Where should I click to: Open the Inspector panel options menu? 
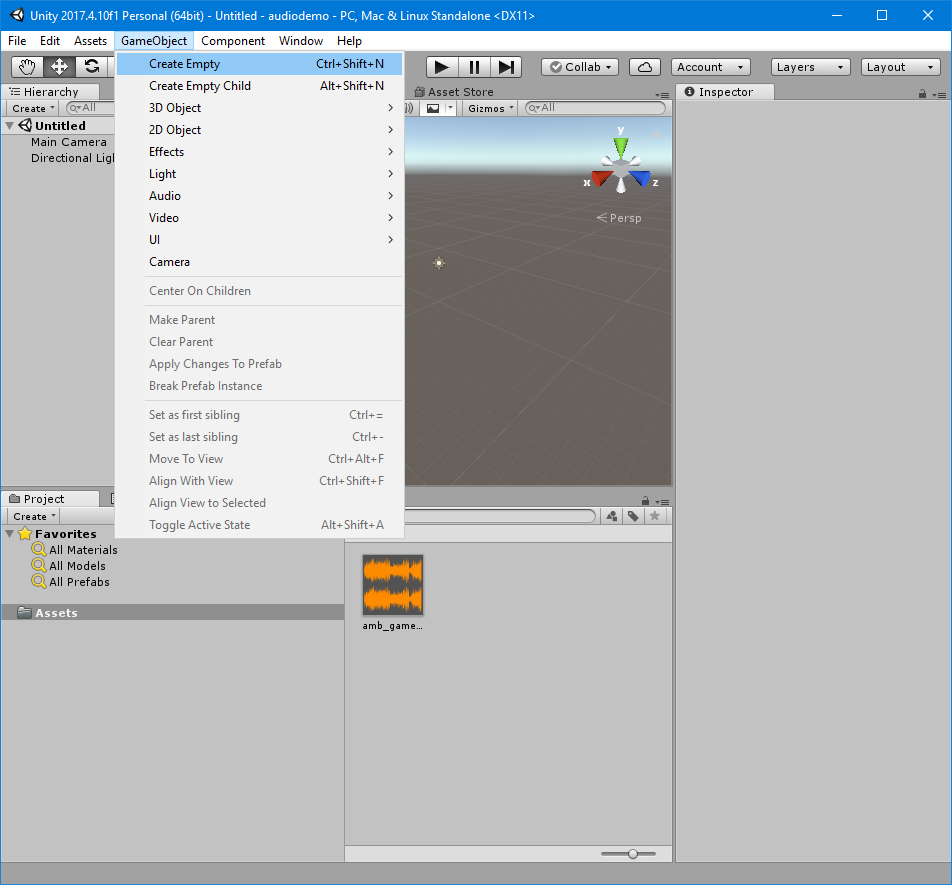click(x=939, y=95)
